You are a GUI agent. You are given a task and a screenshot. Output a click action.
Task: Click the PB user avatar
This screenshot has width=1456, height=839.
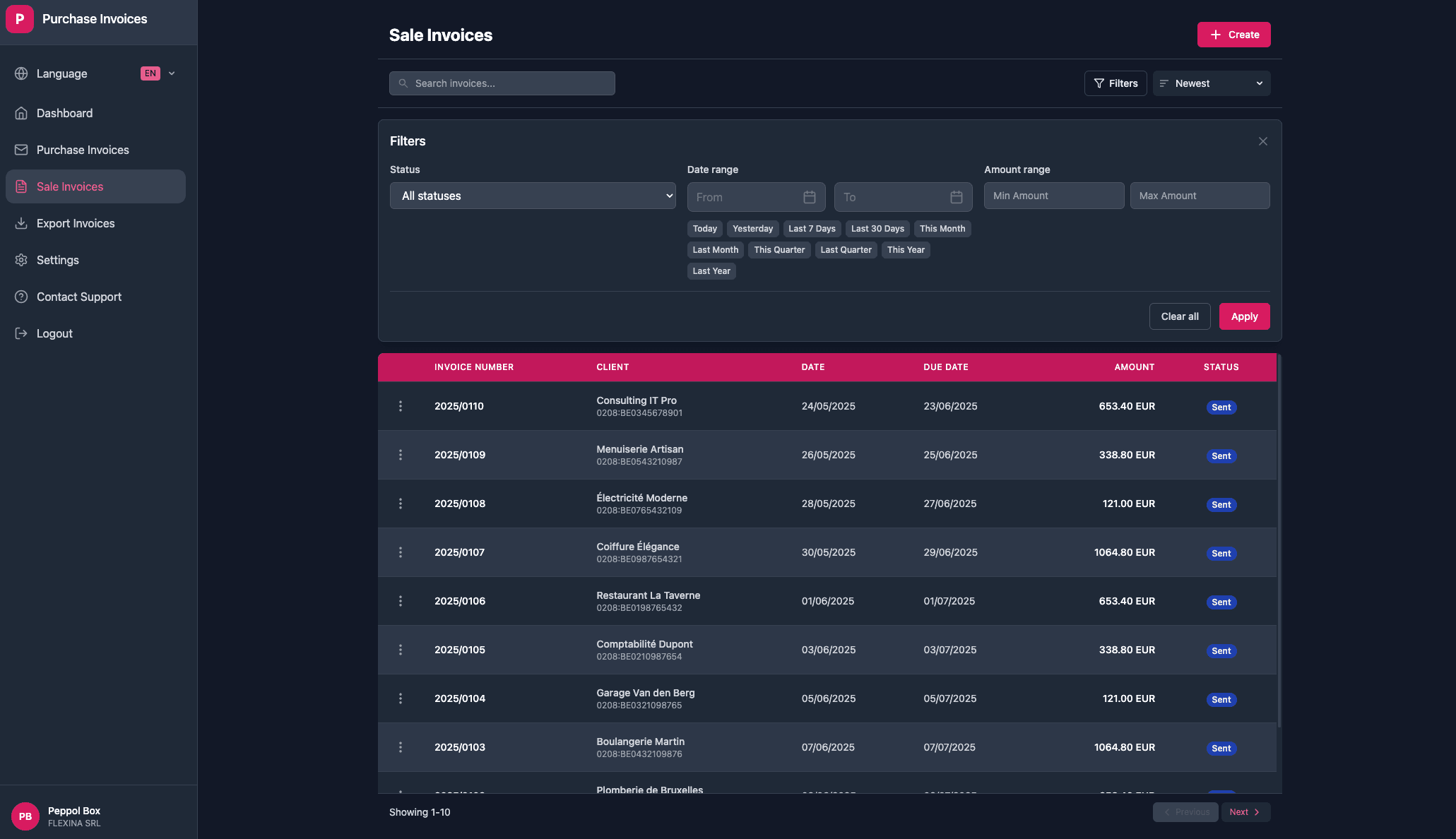tap(25, 816)
